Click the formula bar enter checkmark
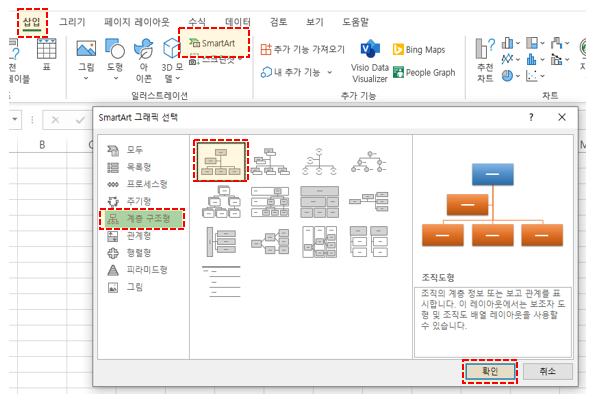 click(80, 120)
